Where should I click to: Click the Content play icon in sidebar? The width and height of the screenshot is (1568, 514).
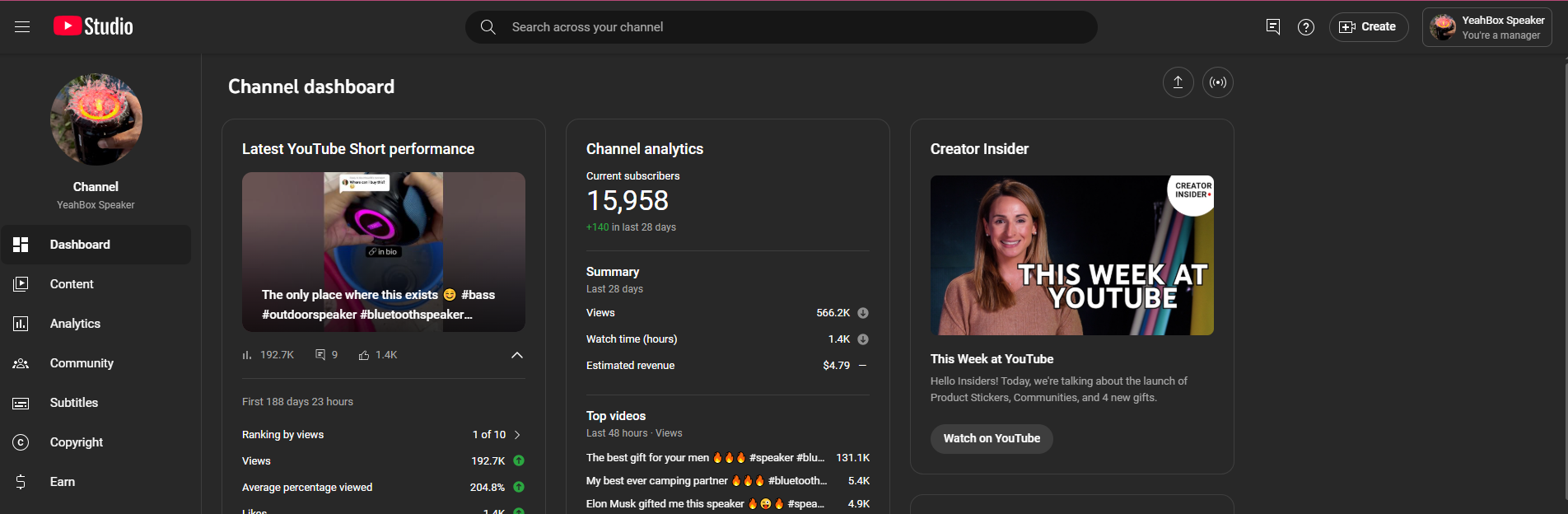[21, 284]
